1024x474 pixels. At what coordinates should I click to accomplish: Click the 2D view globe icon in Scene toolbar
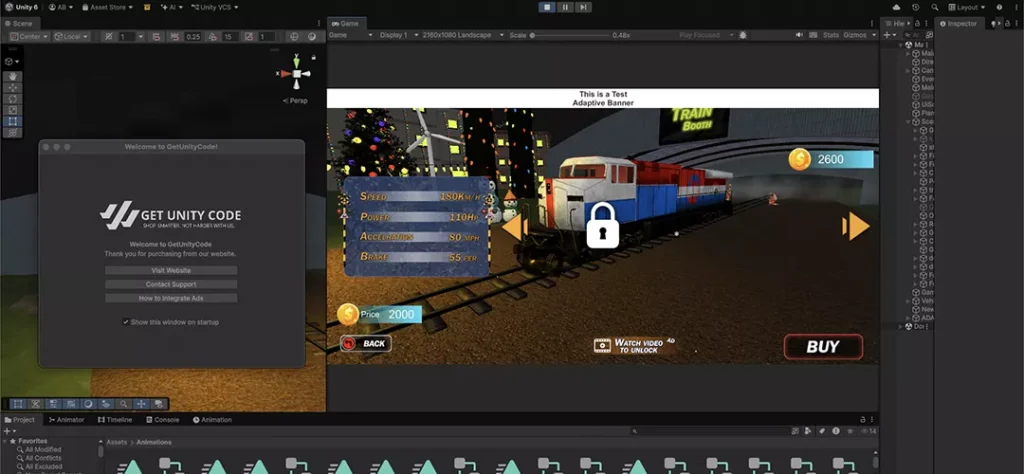pyautogui.click(x=294, y=37)
